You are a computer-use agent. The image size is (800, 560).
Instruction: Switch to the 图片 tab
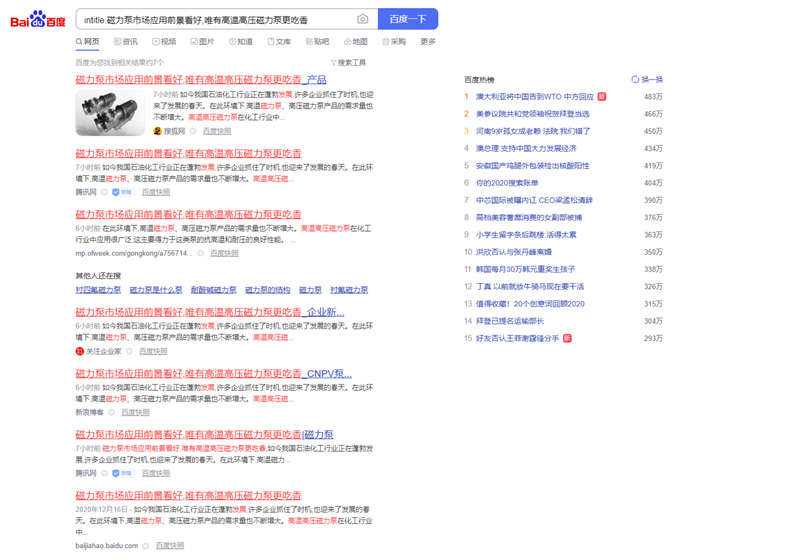coord(202,42)
